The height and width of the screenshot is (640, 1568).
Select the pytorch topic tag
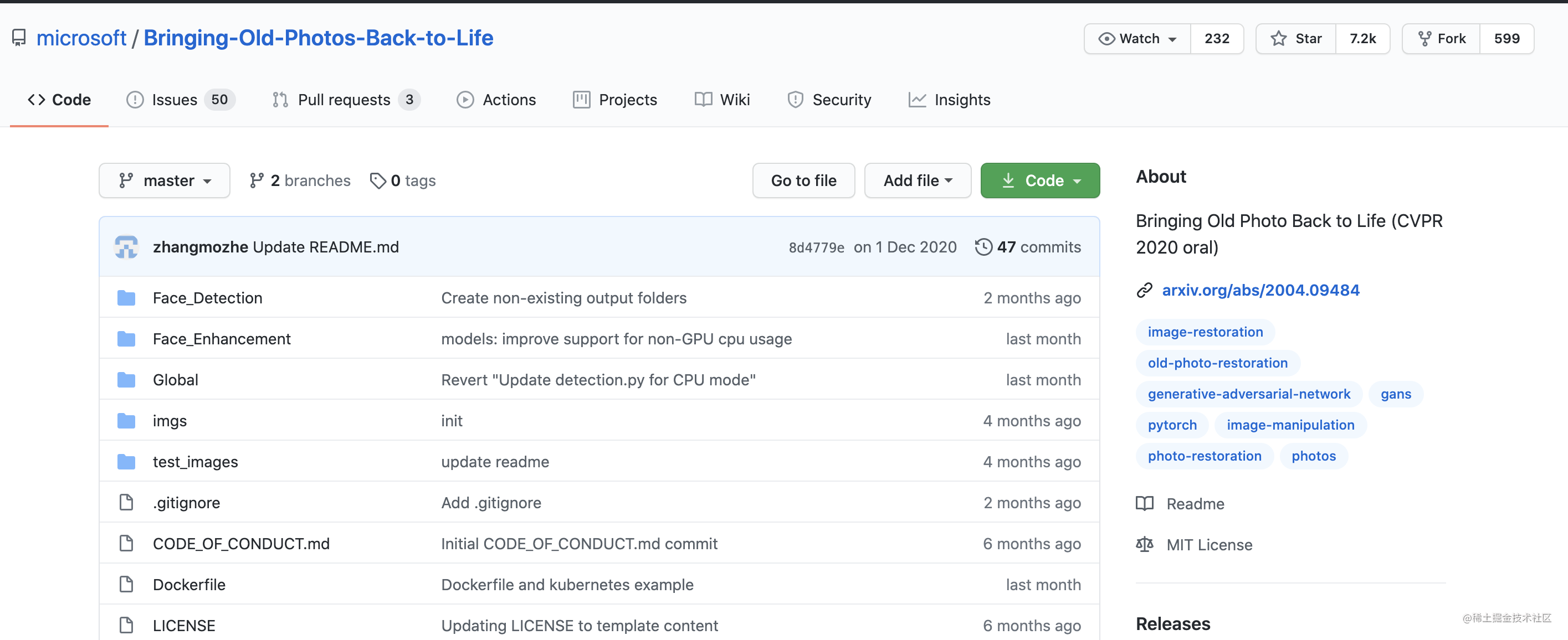coord(1172,425)
